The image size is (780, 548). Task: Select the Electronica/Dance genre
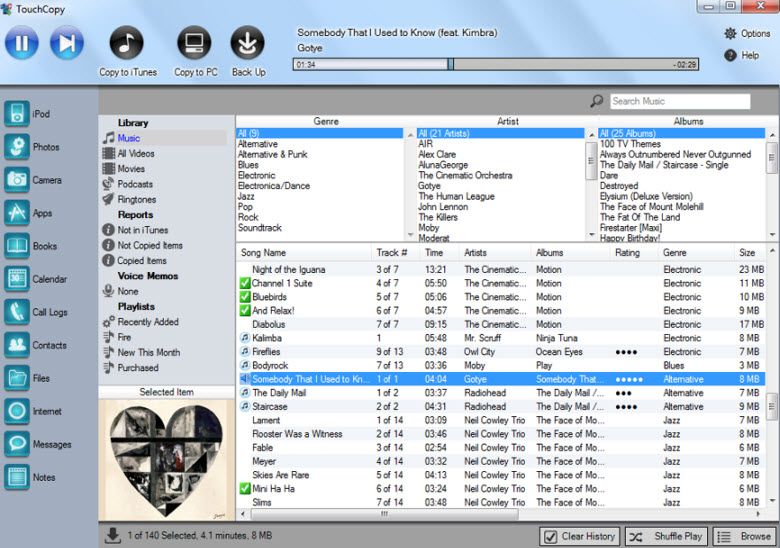(x=319, y=186)
